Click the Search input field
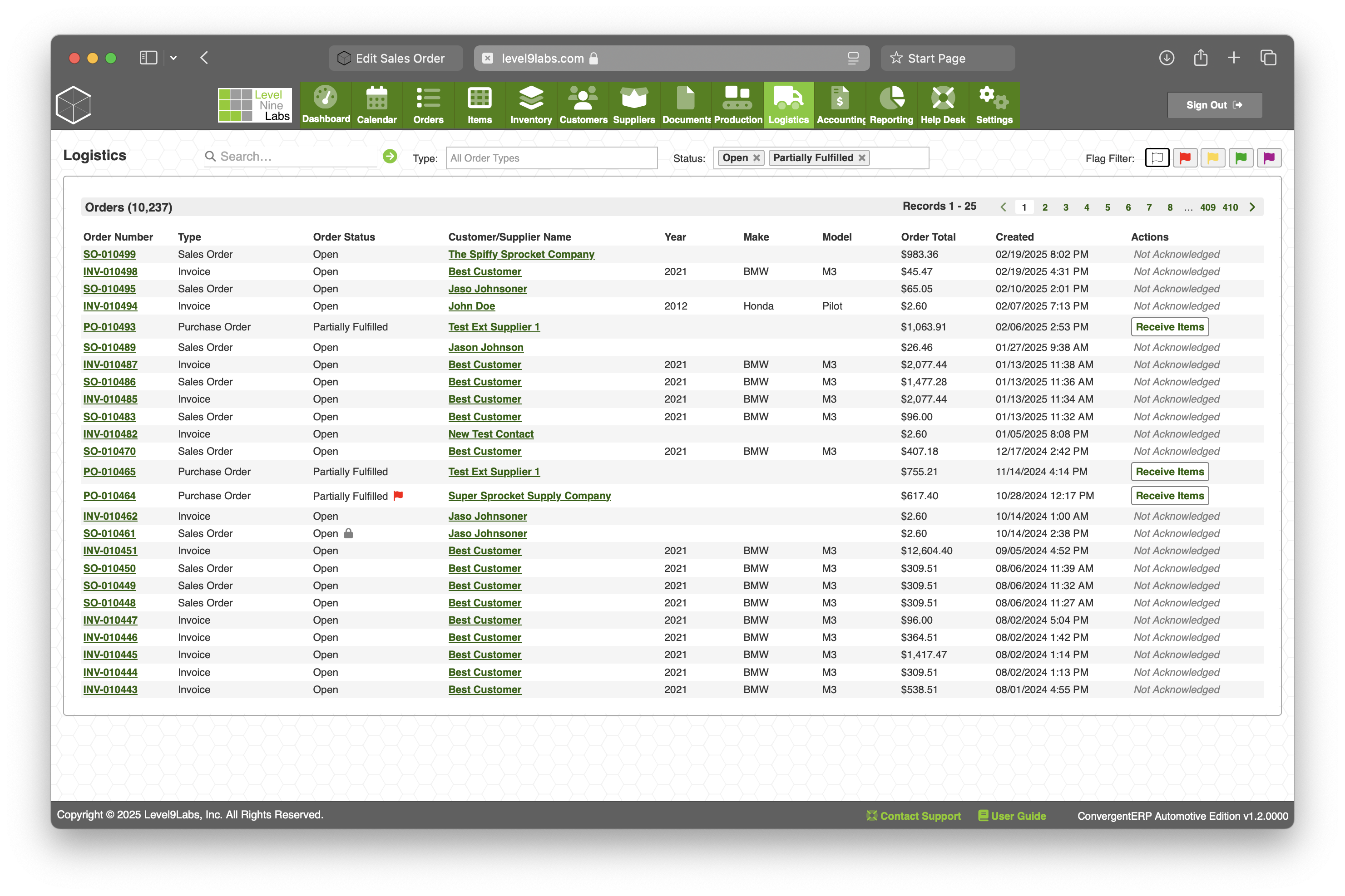 290,156
